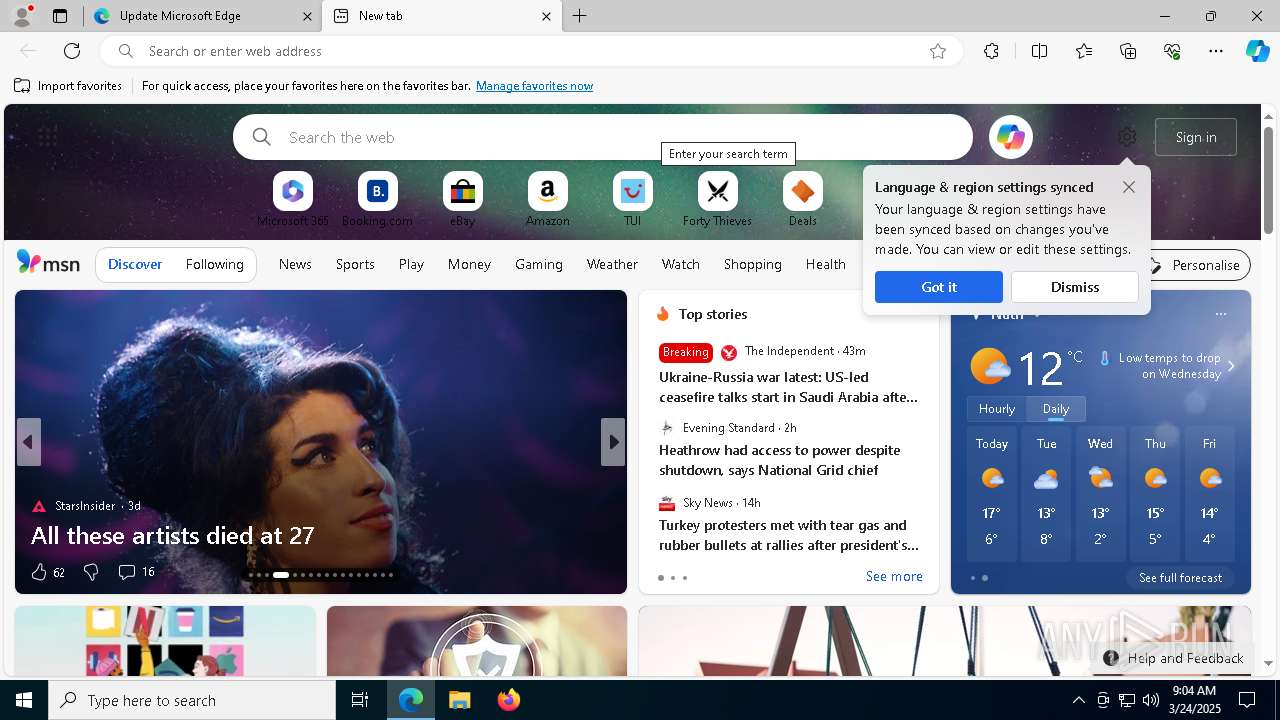This screenshot has height=720, width=1280.
Task: Open Settings and more ellipsis
Action: 1216,51
